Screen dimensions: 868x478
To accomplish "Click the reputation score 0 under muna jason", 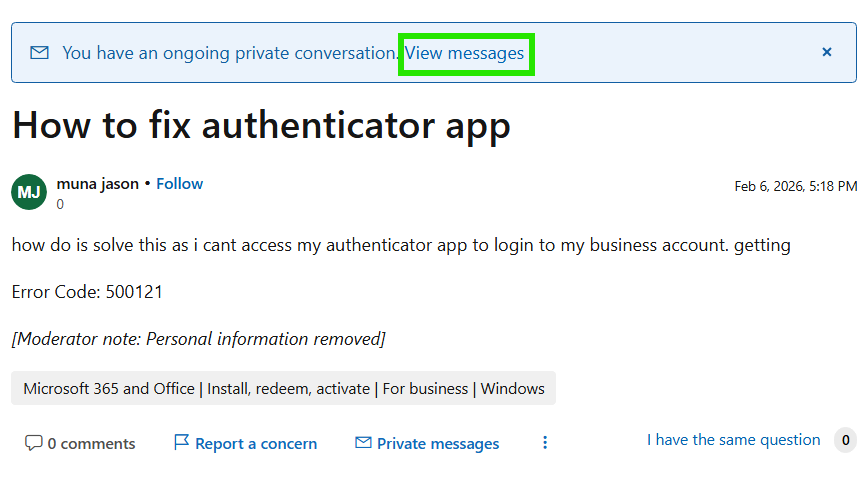I will pos(60,204).
